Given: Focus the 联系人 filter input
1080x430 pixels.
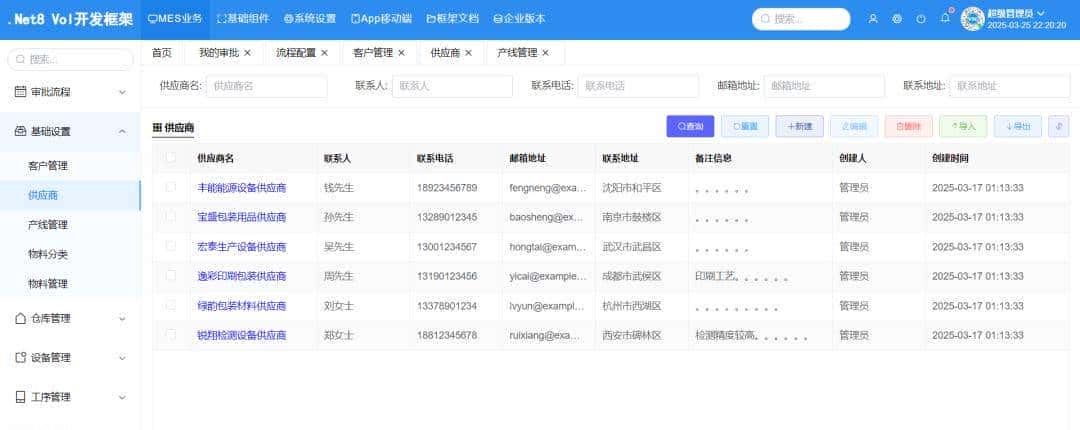Looking at the screenshot, I should click(x=453, y=86).
